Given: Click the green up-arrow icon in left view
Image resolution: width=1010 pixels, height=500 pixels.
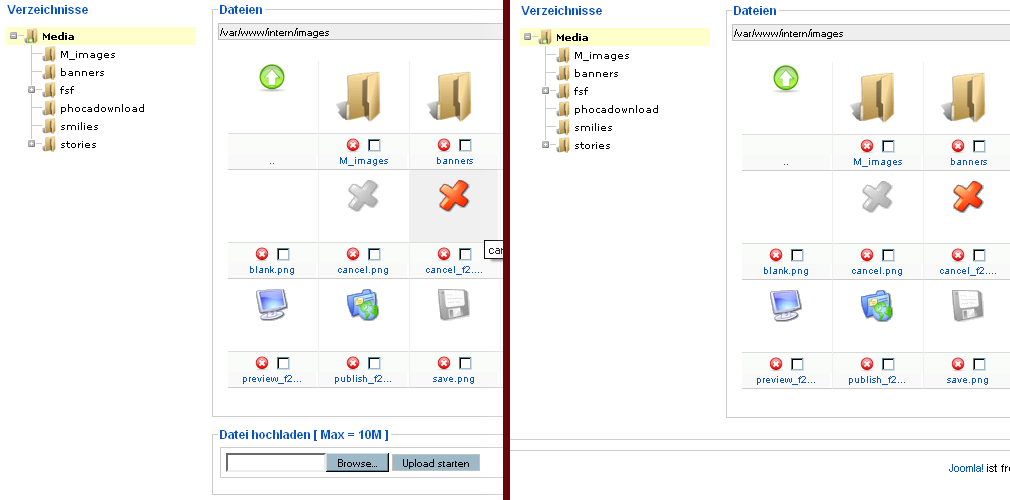Looking at the screenshot, I should [272, 77].
